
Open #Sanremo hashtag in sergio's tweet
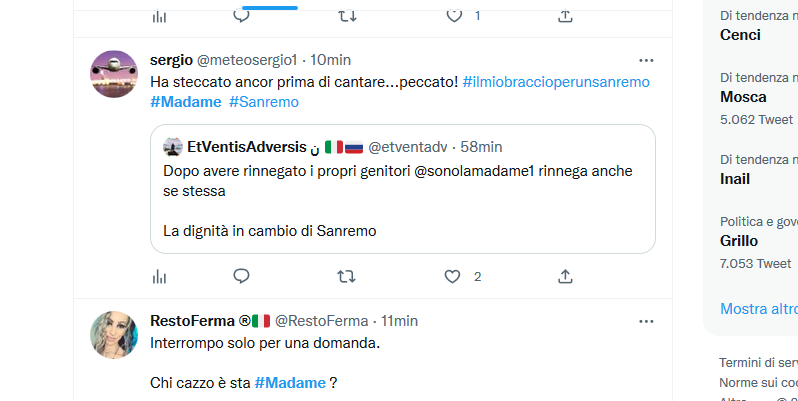(x=263, y=102)
